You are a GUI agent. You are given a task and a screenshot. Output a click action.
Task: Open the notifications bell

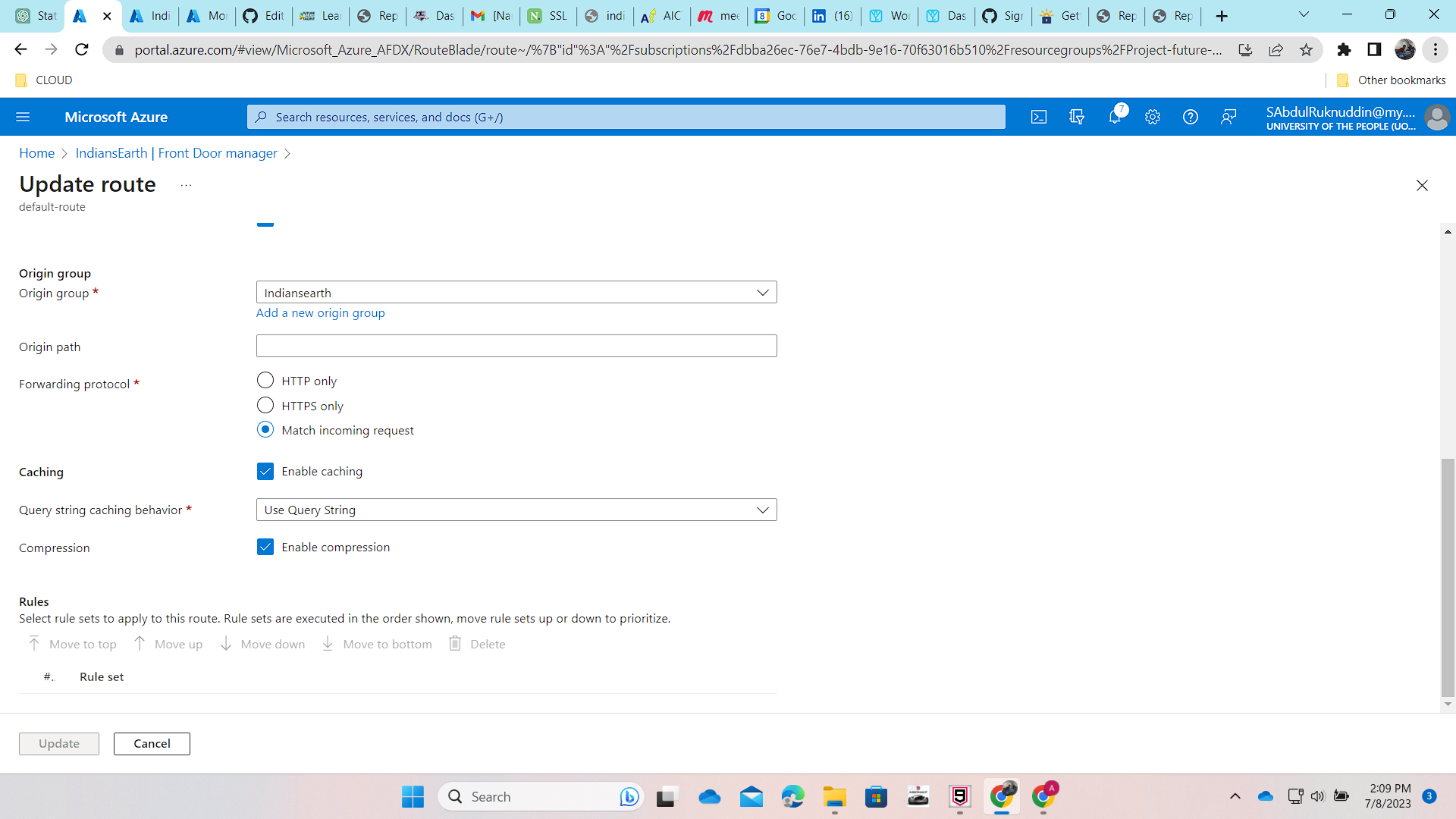pos(1115,117)
